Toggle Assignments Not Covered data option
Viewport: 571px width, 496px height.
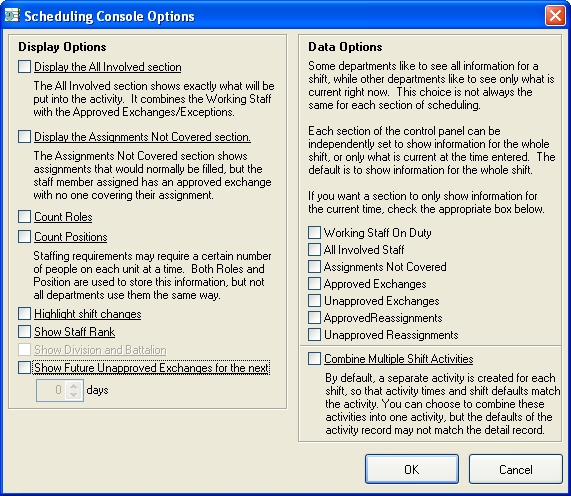[314, 267]
